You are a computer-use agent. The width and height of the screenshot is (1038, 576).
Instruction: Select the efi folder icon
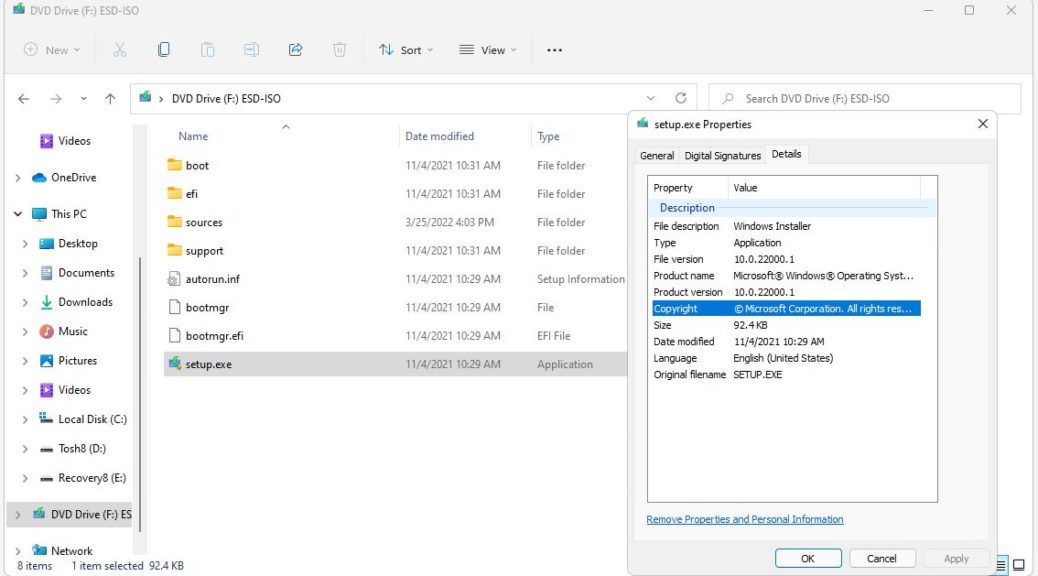click(x=174, y=193)
